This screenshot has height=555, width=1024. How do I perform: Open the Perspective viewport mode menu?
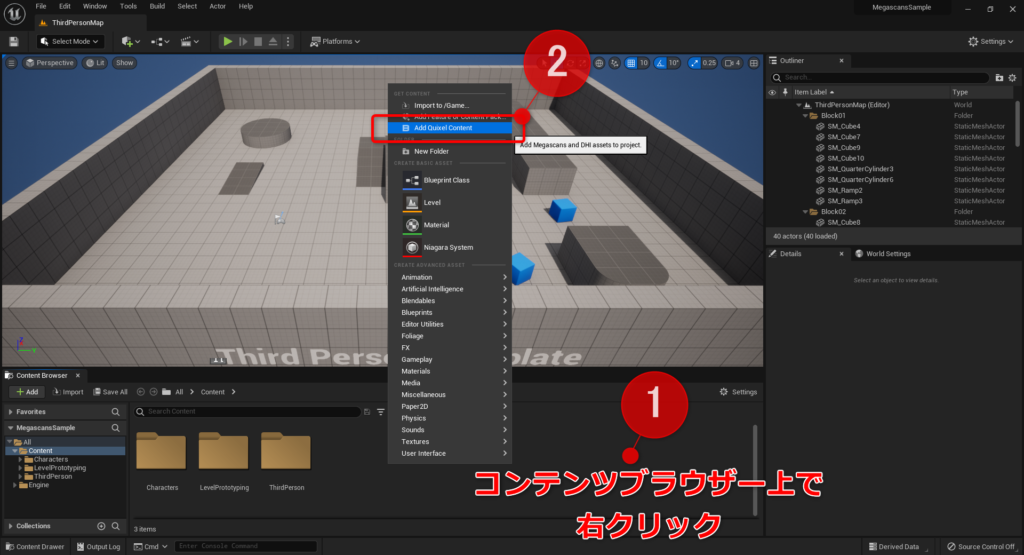click(49, 63)
